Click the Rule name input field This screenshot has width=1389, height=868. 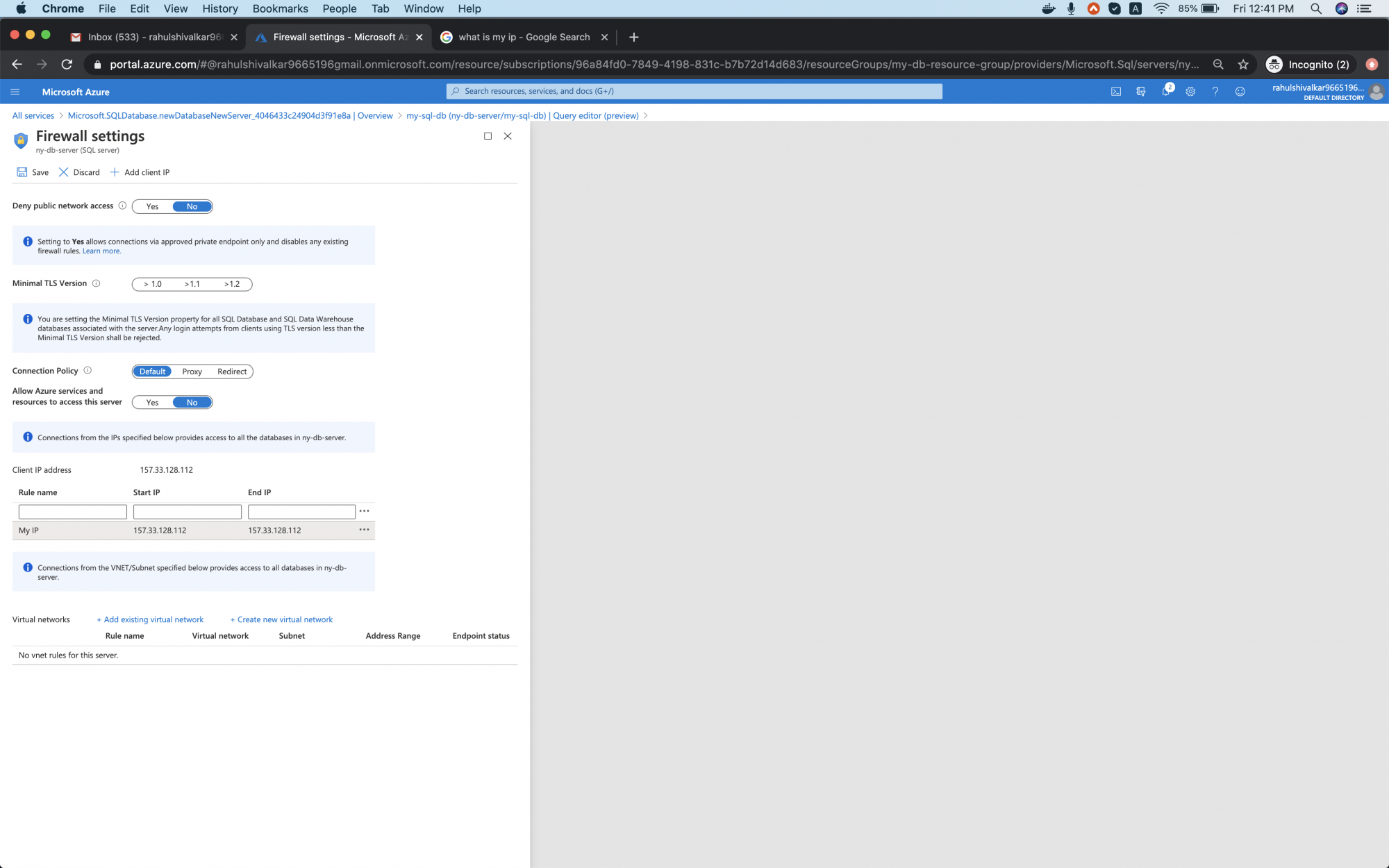click(72, 512)
